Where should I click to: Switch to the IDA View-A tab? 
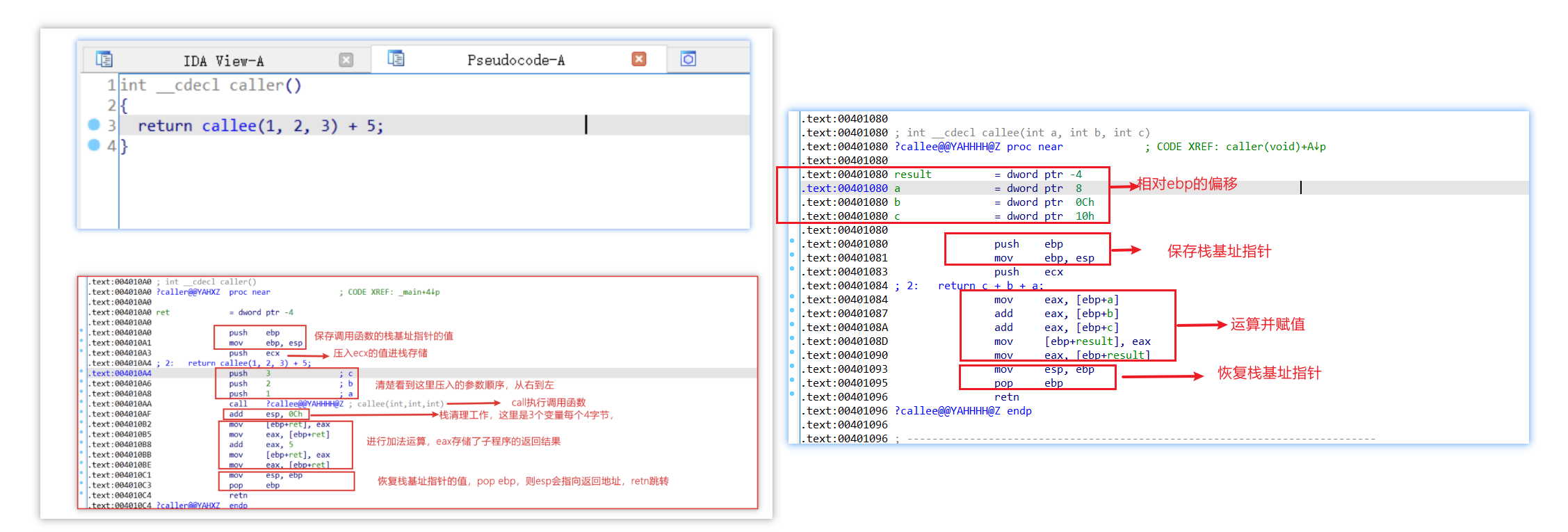point(223,61)
